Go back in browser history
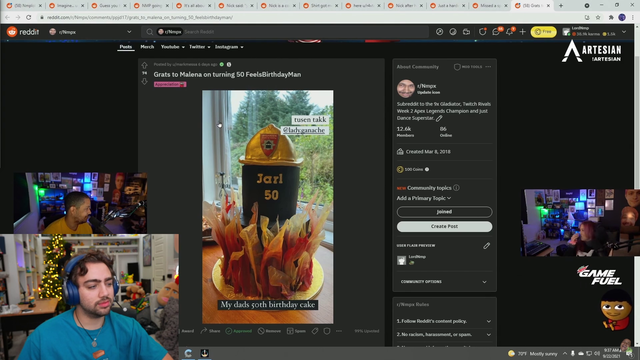The image size is (640, 360). pos(7,18)
